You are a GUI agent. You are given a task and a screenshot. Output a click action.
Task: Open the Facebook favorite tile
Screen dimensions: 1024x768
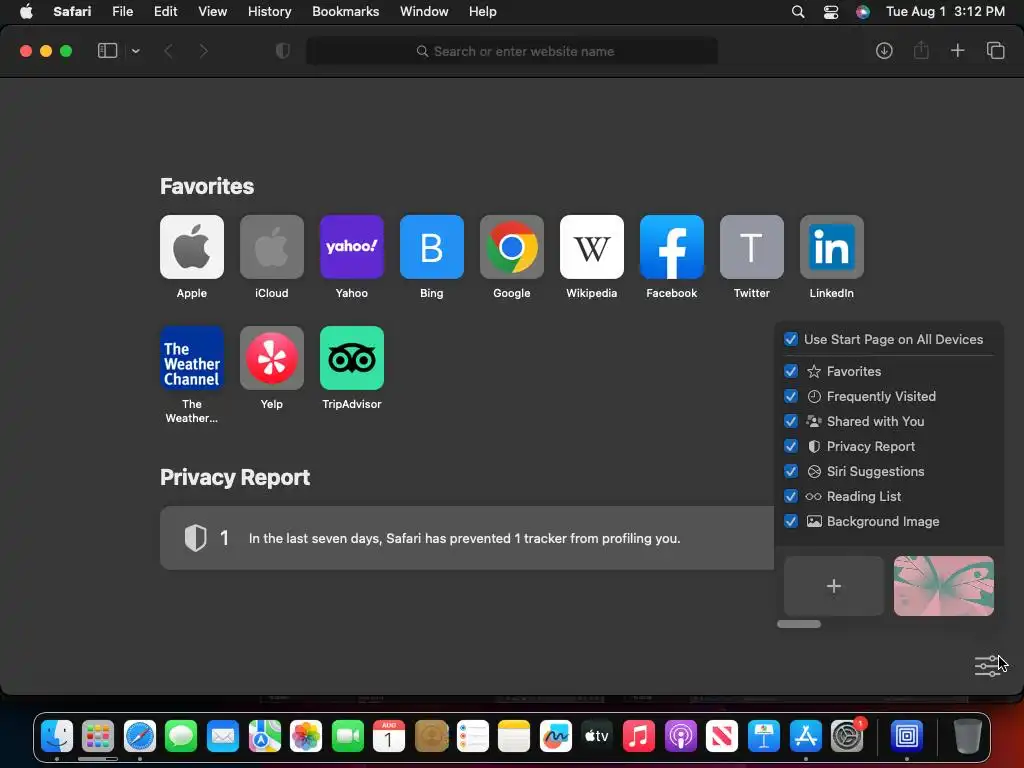click(x=671, y=247)
